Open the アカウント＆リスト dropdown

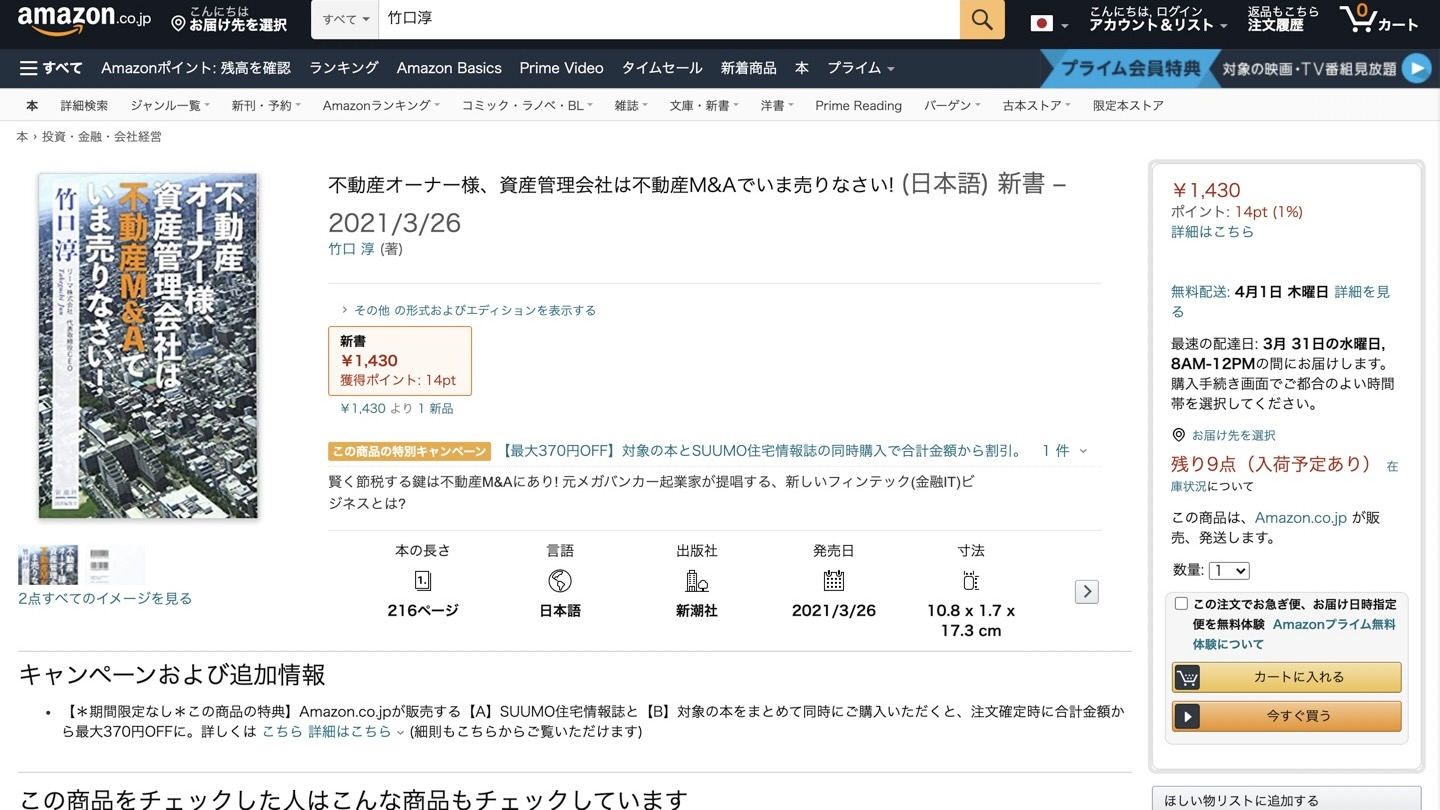(1158, 19)
